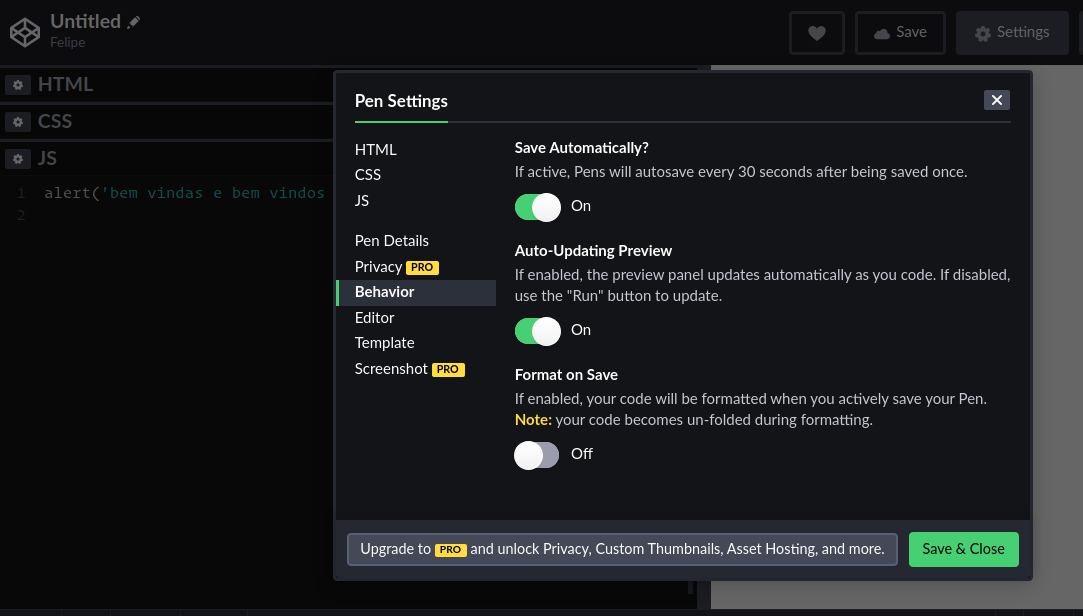Select the HTML item in settings sidebar
Image resolution: width=1083 pixels, height=616 pixels.
click(375, 149)
